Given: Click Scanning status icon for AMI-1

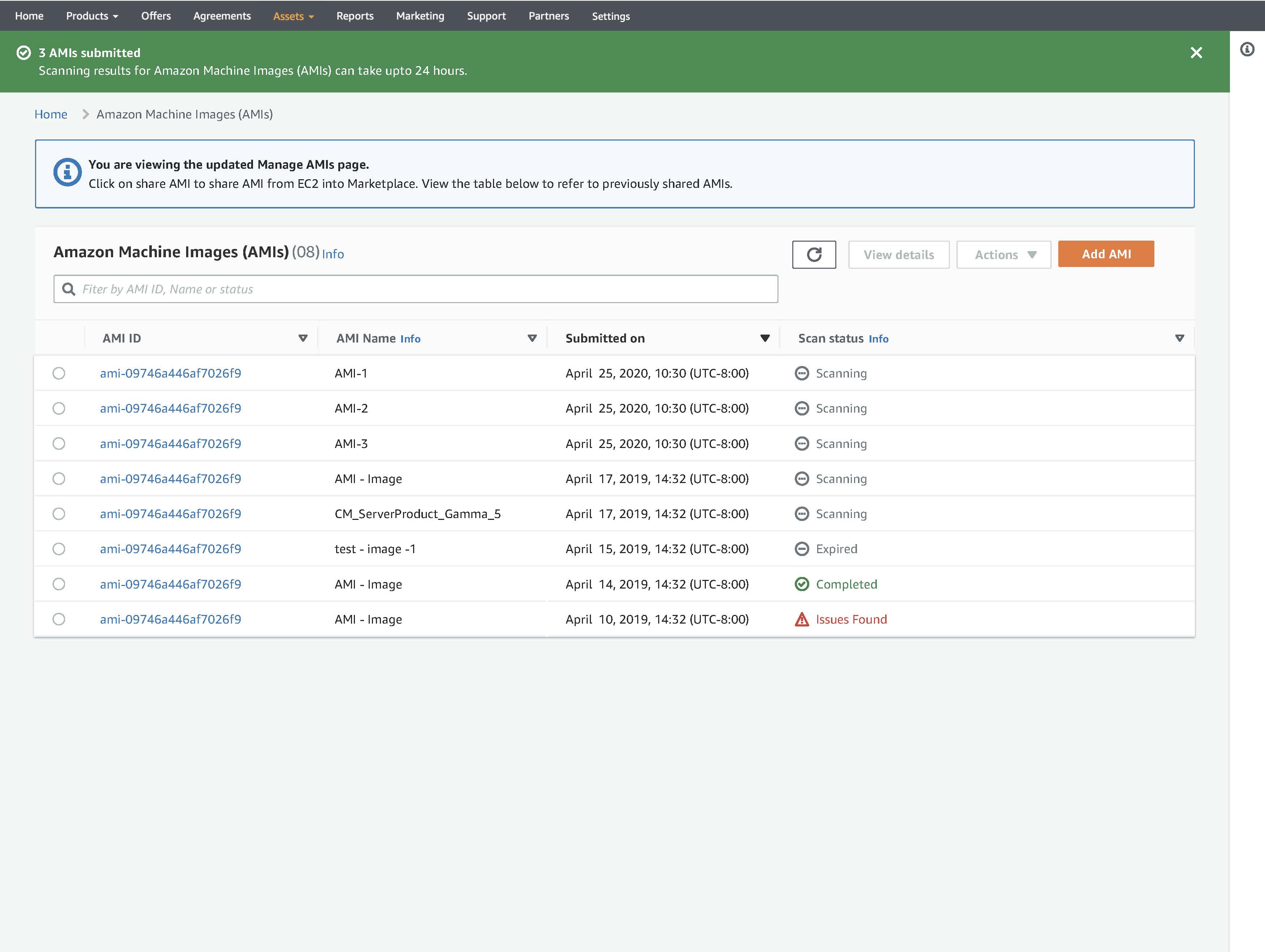Looking at the screenshot, I should point(802,373).
